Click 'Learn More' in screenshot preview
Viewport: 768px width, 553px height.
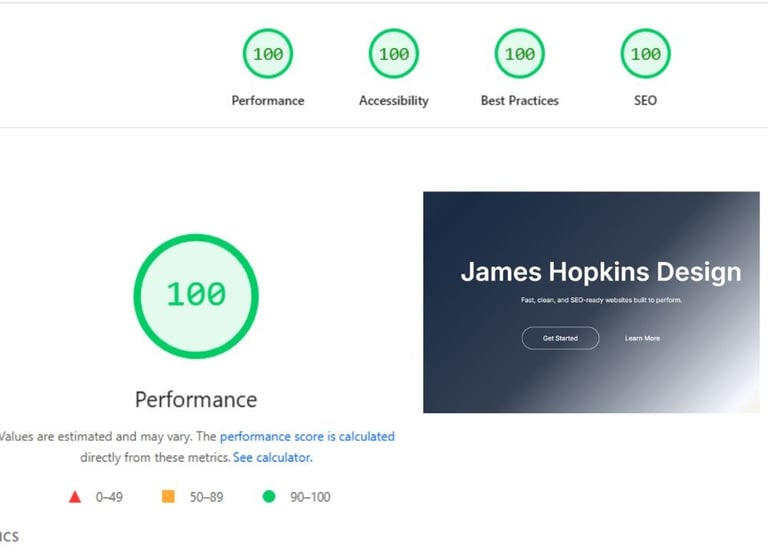pyautogui.click(x=642, y=338)
